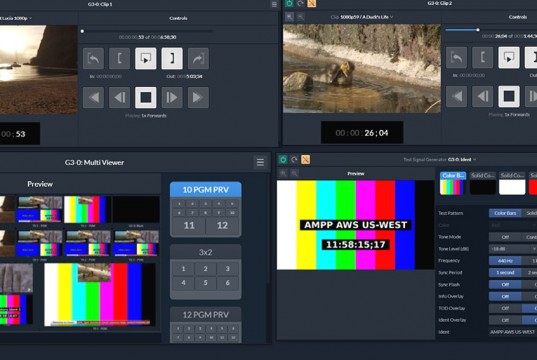Set Tone Mode to Off
537x360 pixels.
pos(505,237)
